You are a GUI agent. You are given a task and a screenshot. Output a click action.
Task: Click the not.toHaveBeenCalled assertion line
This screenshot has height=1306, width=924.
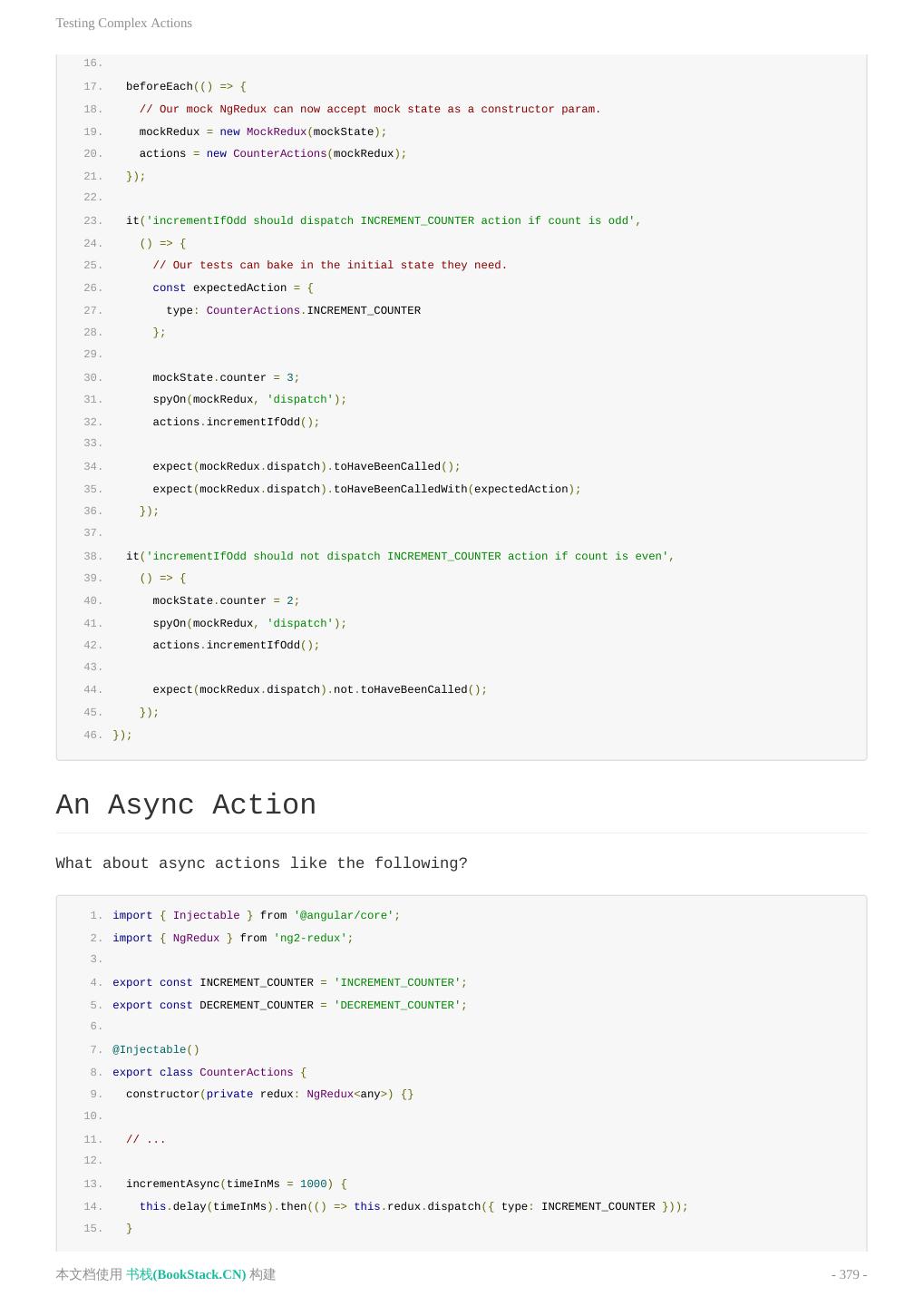coord(319,689)
